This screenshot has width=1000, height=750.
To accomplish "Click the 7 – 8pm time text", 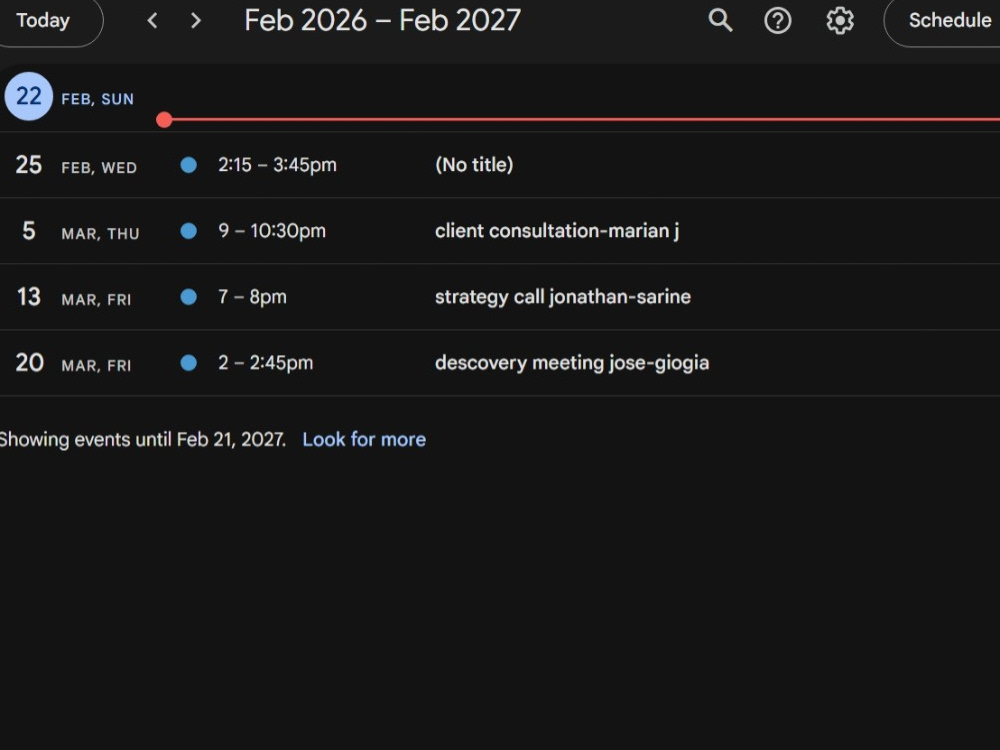I will click(x=252, y=297).
